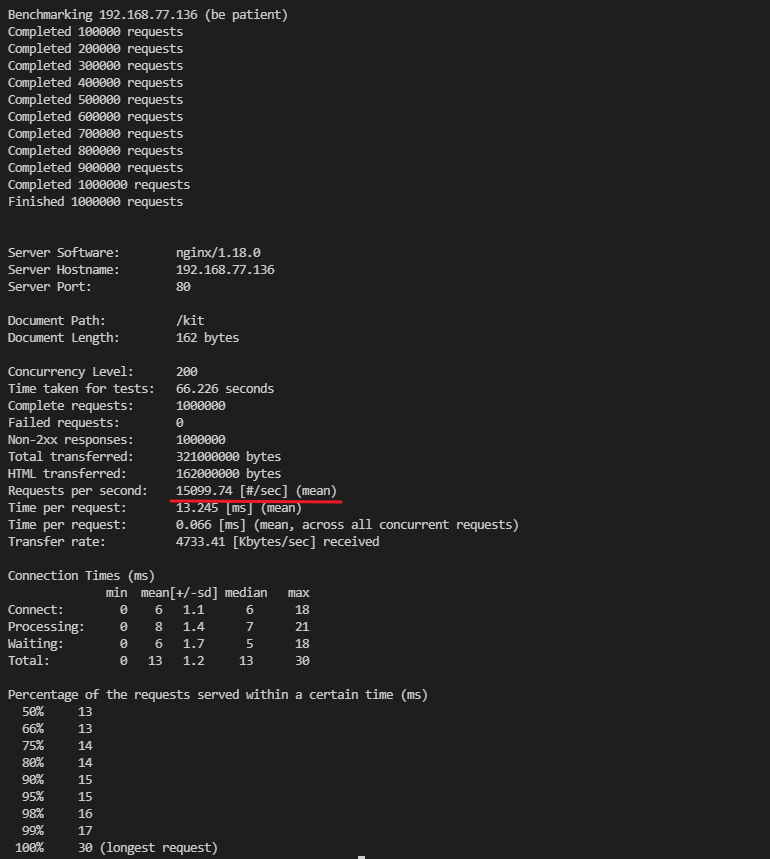This screenshot has width=770, height=859.
Task: Click the Server Hostname 192.168.77.136 value
Action: click(x=225, y=270)
